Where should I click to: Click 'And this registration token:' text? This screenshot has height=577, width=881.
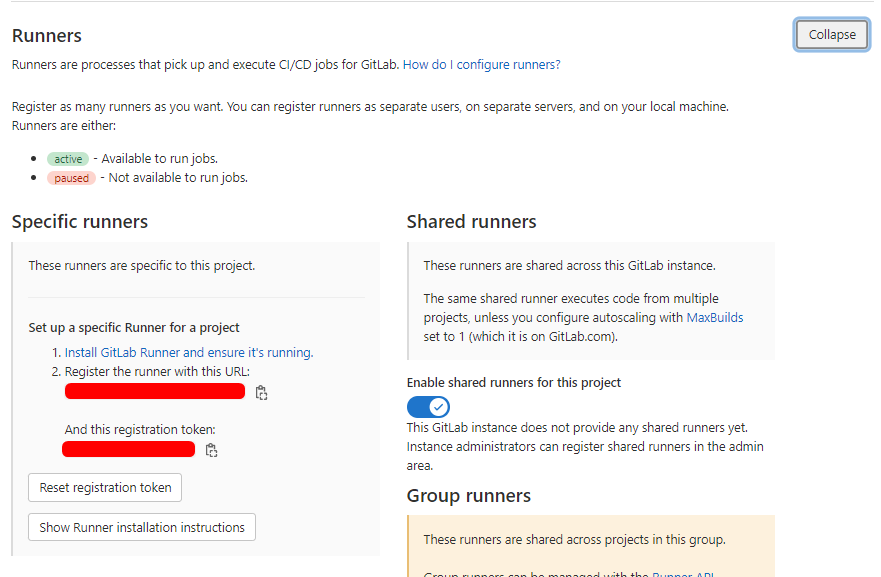(x=140, y=430)
